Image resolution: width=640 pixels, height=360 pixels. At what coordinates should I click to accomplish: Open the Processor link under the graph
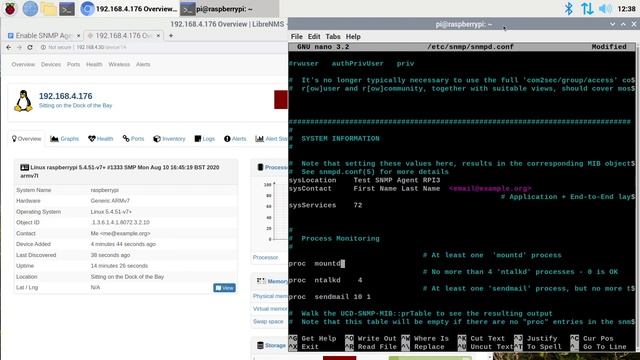(x=265, y=258)
